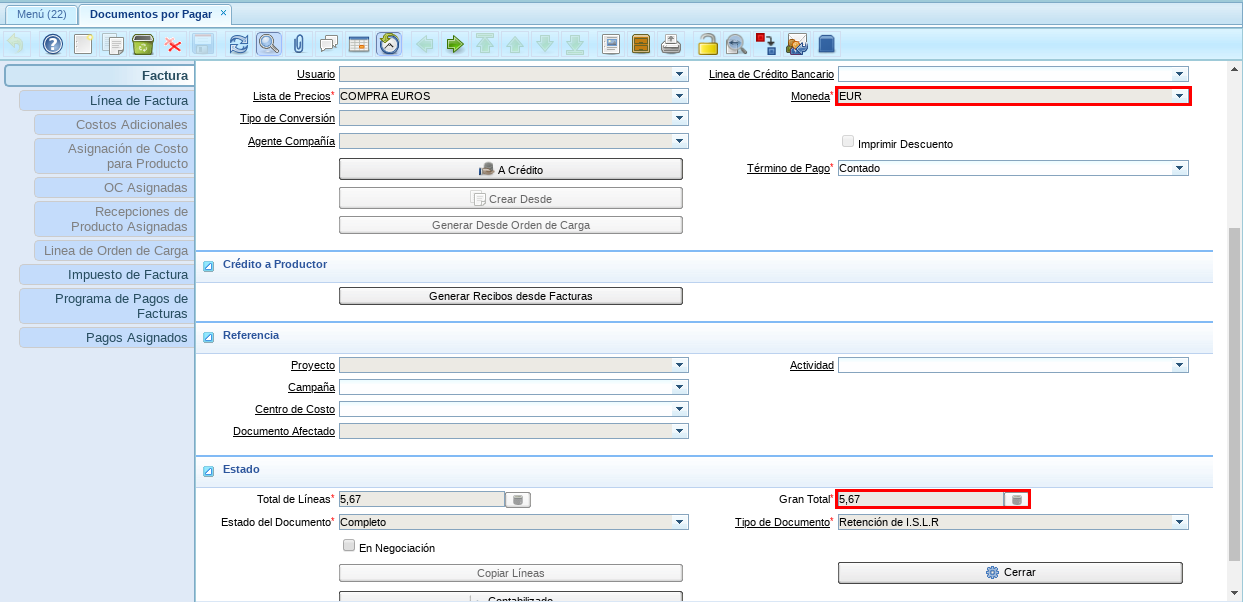Click the Gran Total calculator button
1243x602 pixels.
[1016, 499]
